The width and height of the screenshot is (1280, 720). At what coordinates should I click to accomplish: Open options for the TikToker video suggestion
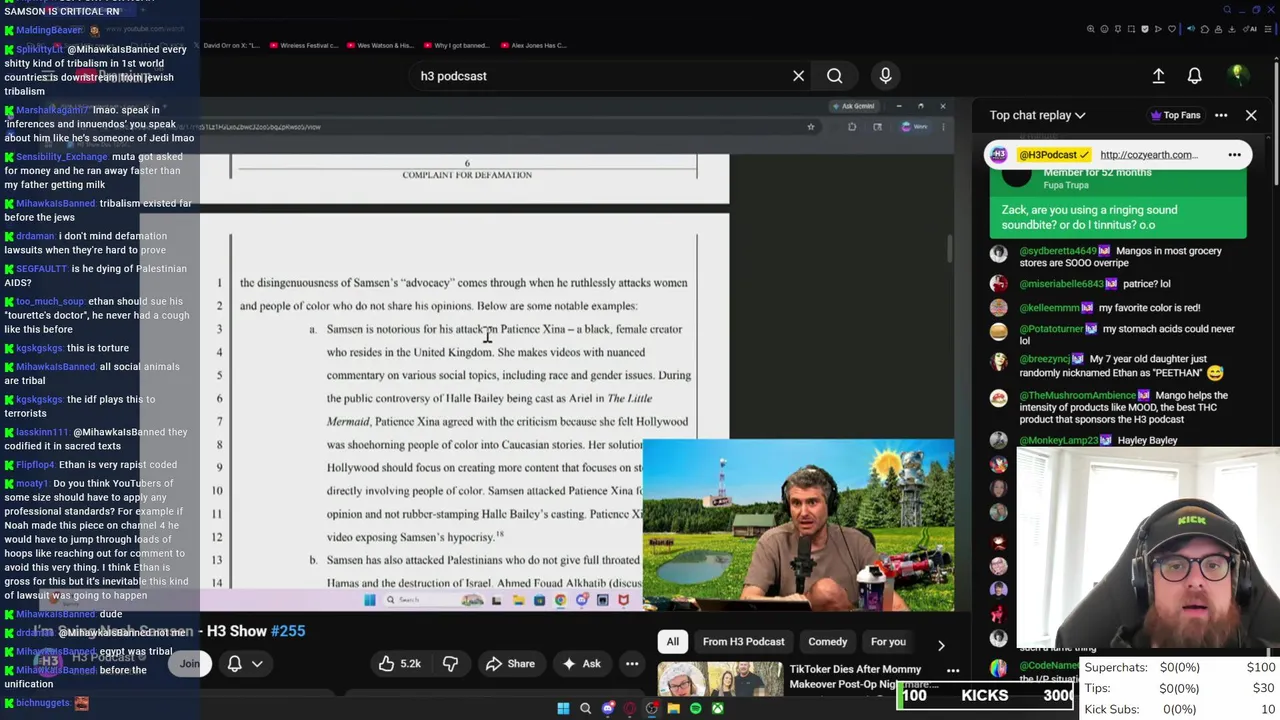(x=952, y=671)
